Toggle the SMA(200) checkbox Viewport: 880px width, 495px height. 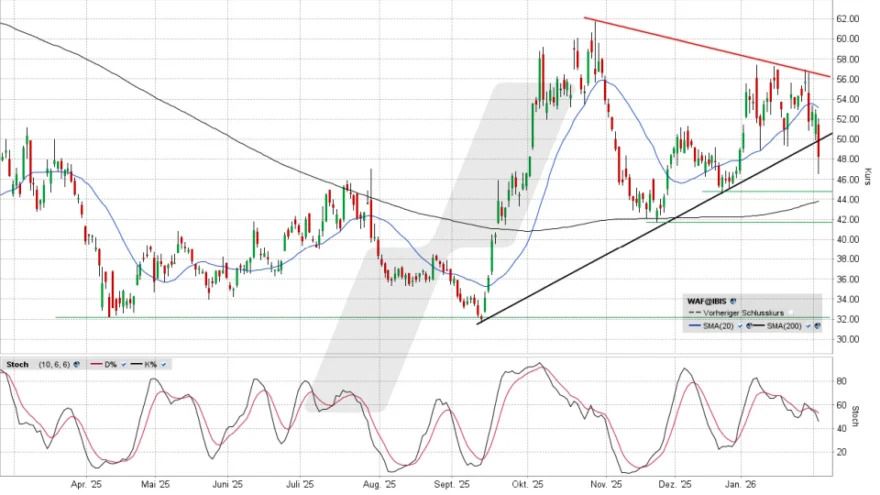pyautogui.click(x=807, y=327)
